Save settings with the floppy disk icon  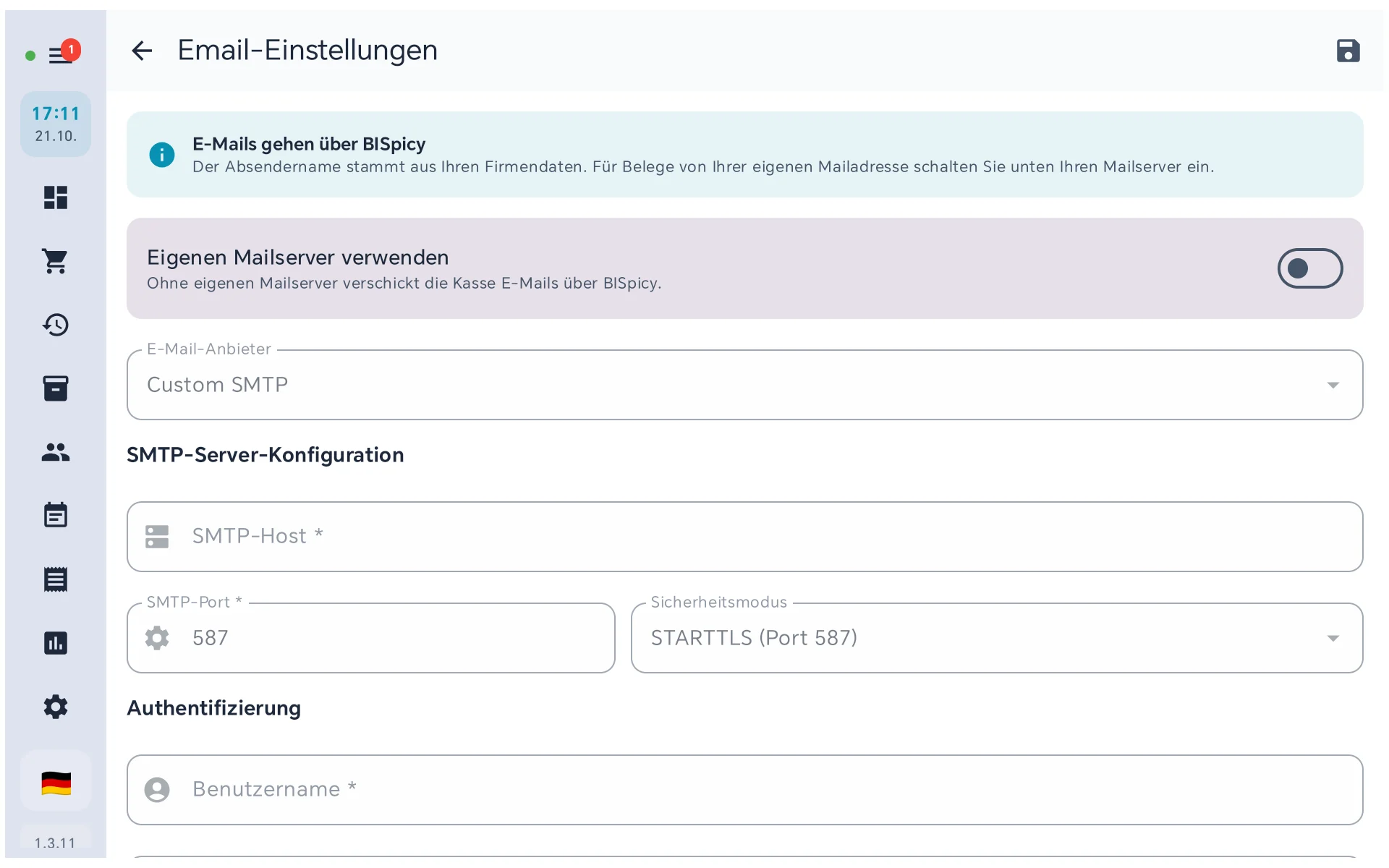pyautogui.click(x=1348, y=51)
